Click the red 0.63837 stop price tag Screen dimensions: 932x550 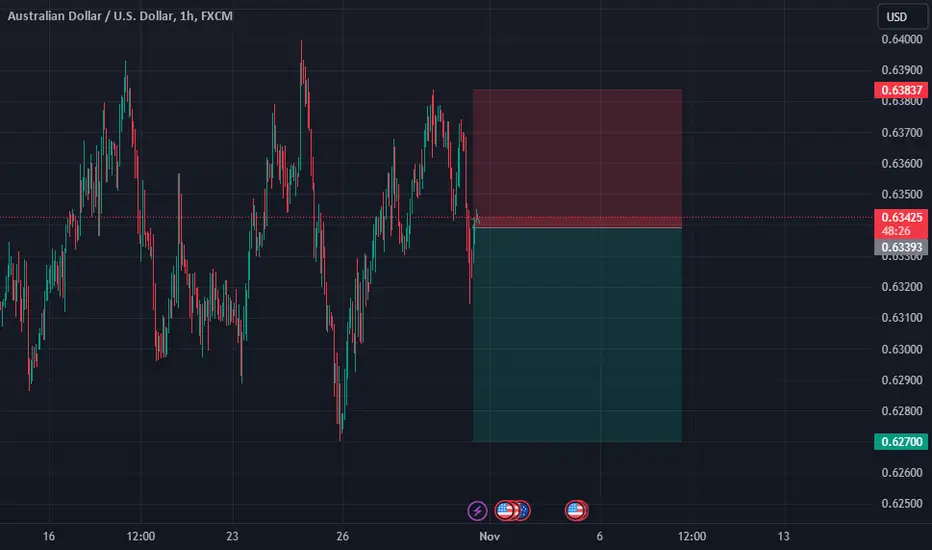[901, 90]
